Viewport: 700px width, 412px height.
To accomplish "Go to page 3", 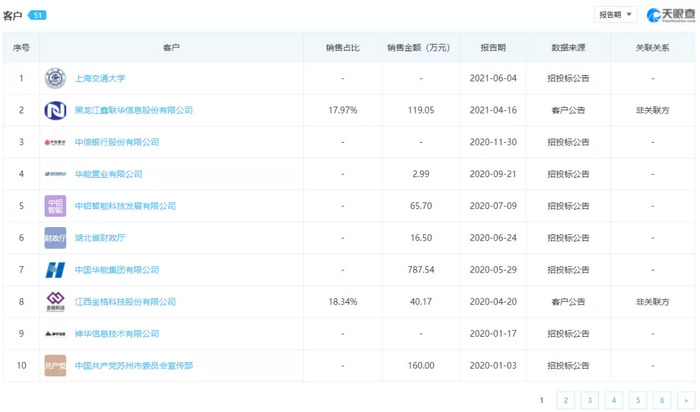I will click(590, 400).
